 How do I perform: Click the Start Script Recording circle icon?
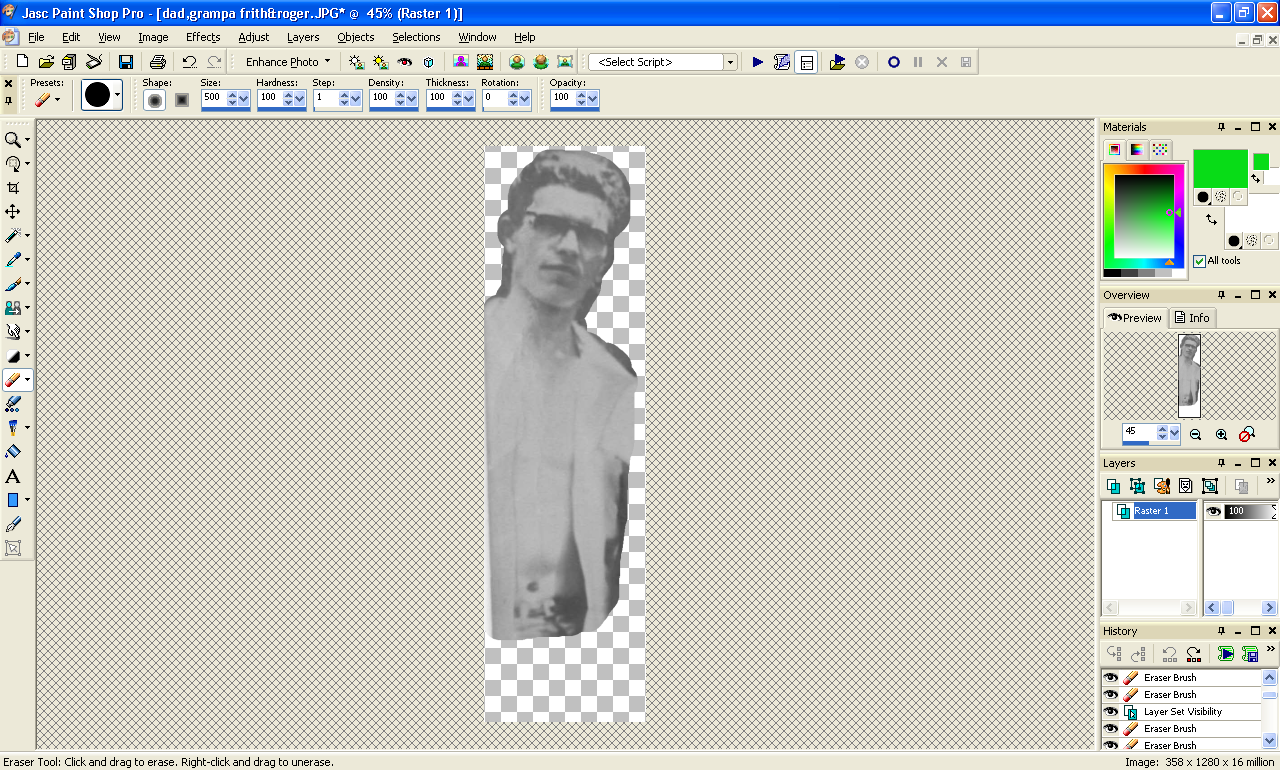(894, 62)
